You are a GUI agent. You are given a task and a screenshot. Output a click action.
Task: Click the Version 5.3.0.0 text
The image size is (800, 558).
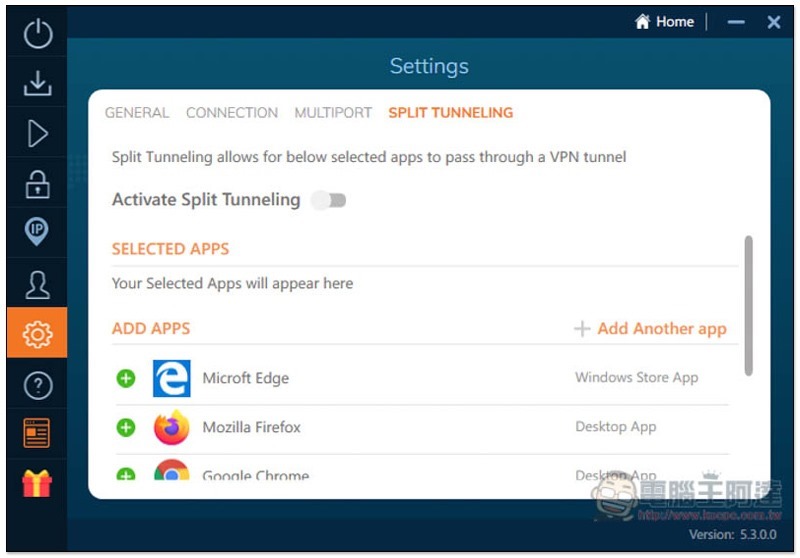click(x=733, y=535)
